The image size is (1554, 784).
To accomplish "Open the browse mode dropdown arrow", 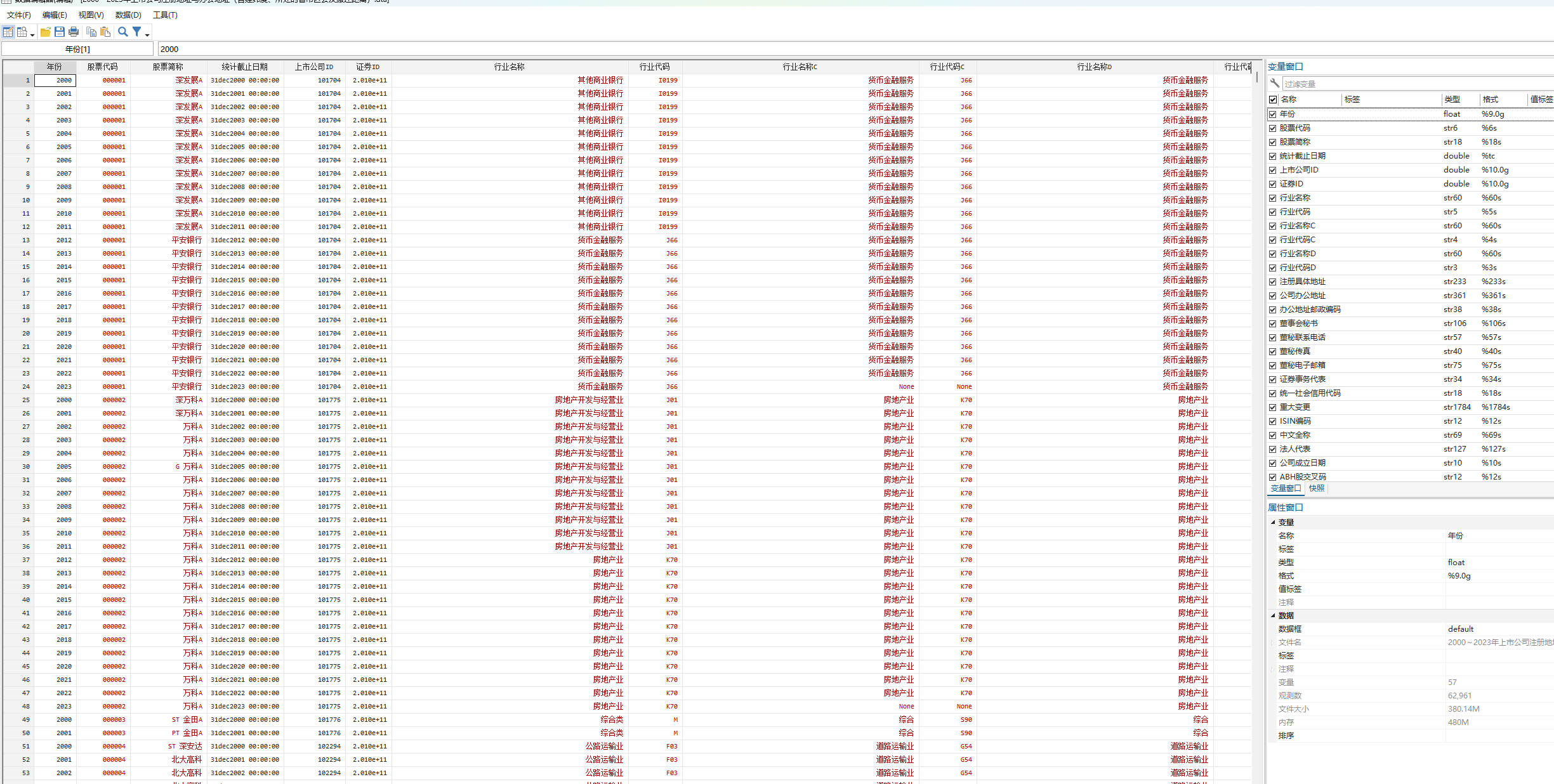I will tap(32, 34).
